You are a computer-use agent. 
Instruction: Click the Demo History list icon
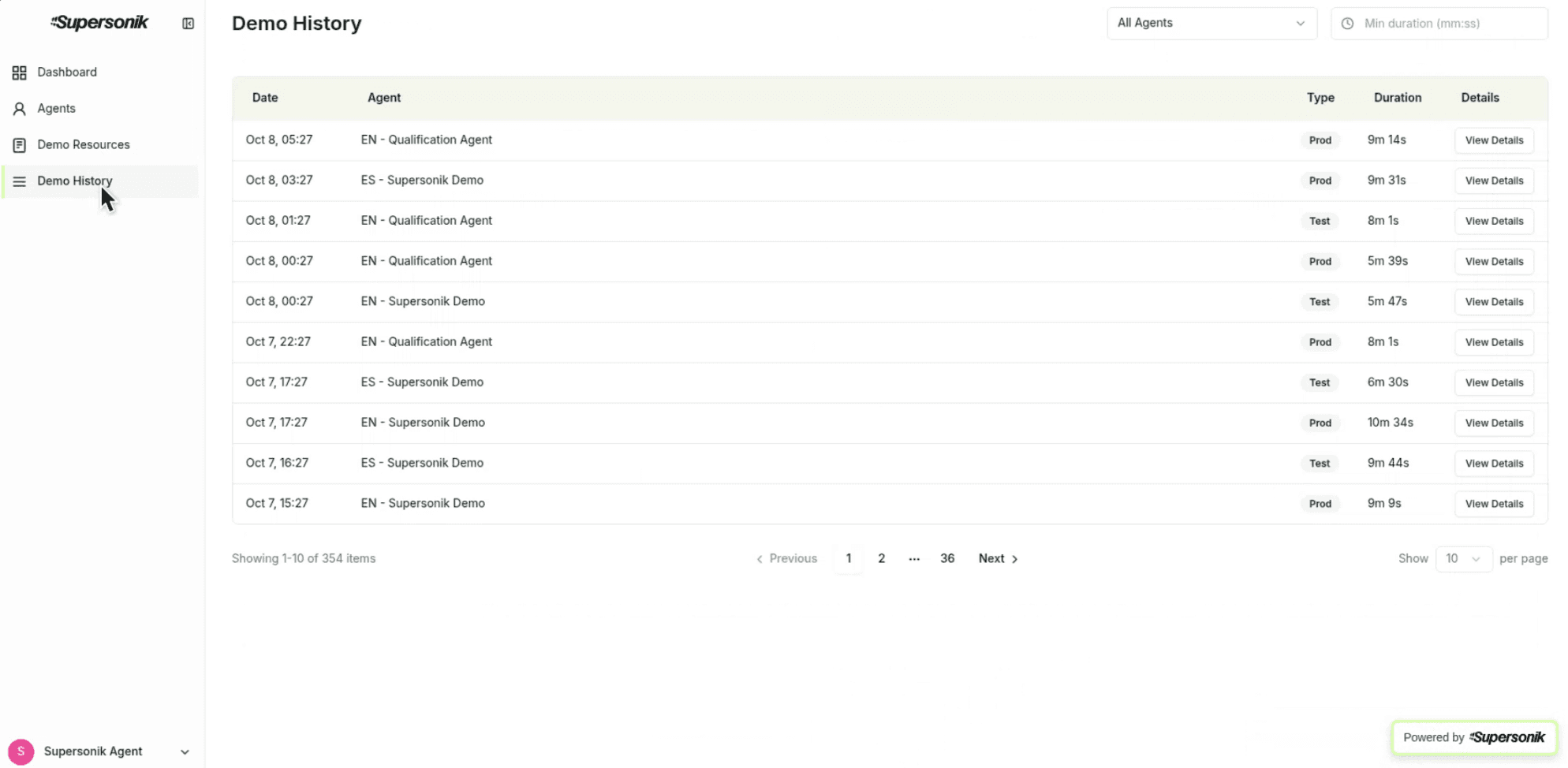pos(20,181)
